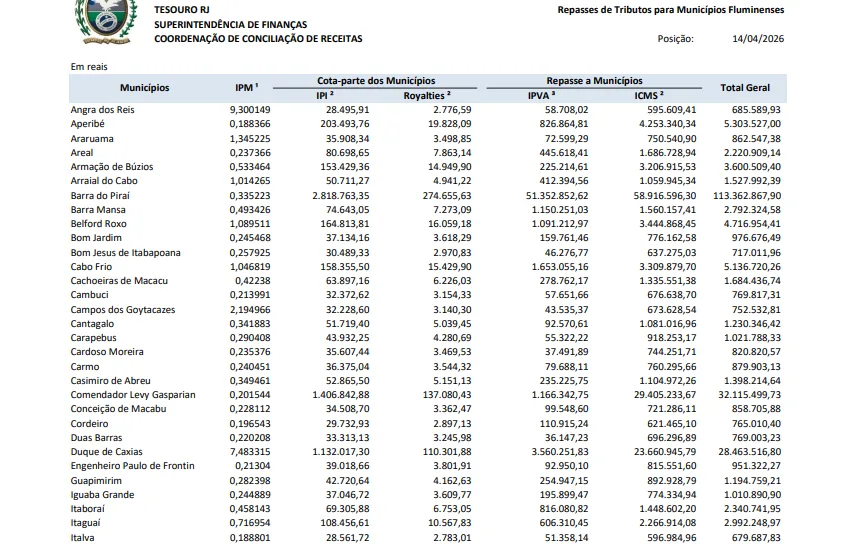The height and width of the screenshot is (546, 859).
Task: Click the IPM column header
Action: point(239,88)
